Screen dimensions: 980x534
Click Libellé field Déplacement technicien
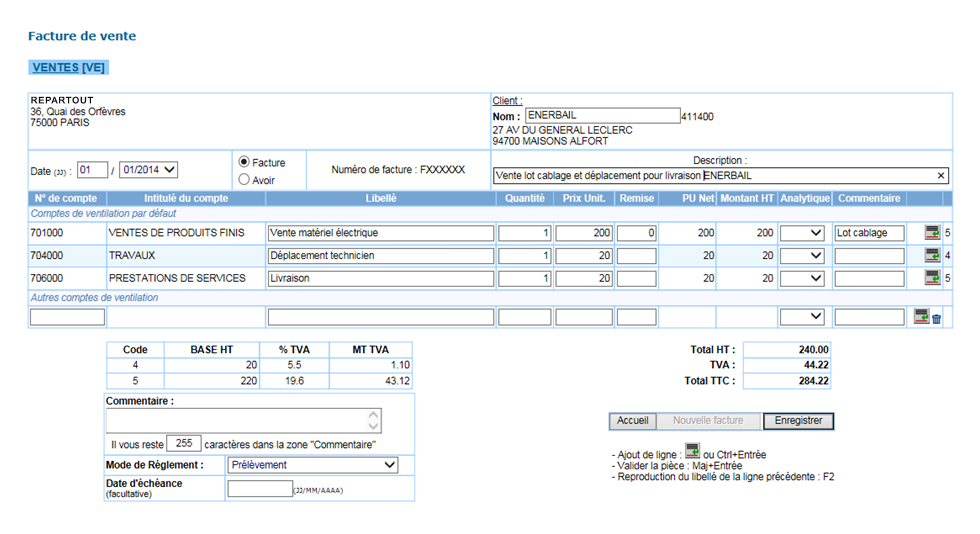[x=381, y=255]
